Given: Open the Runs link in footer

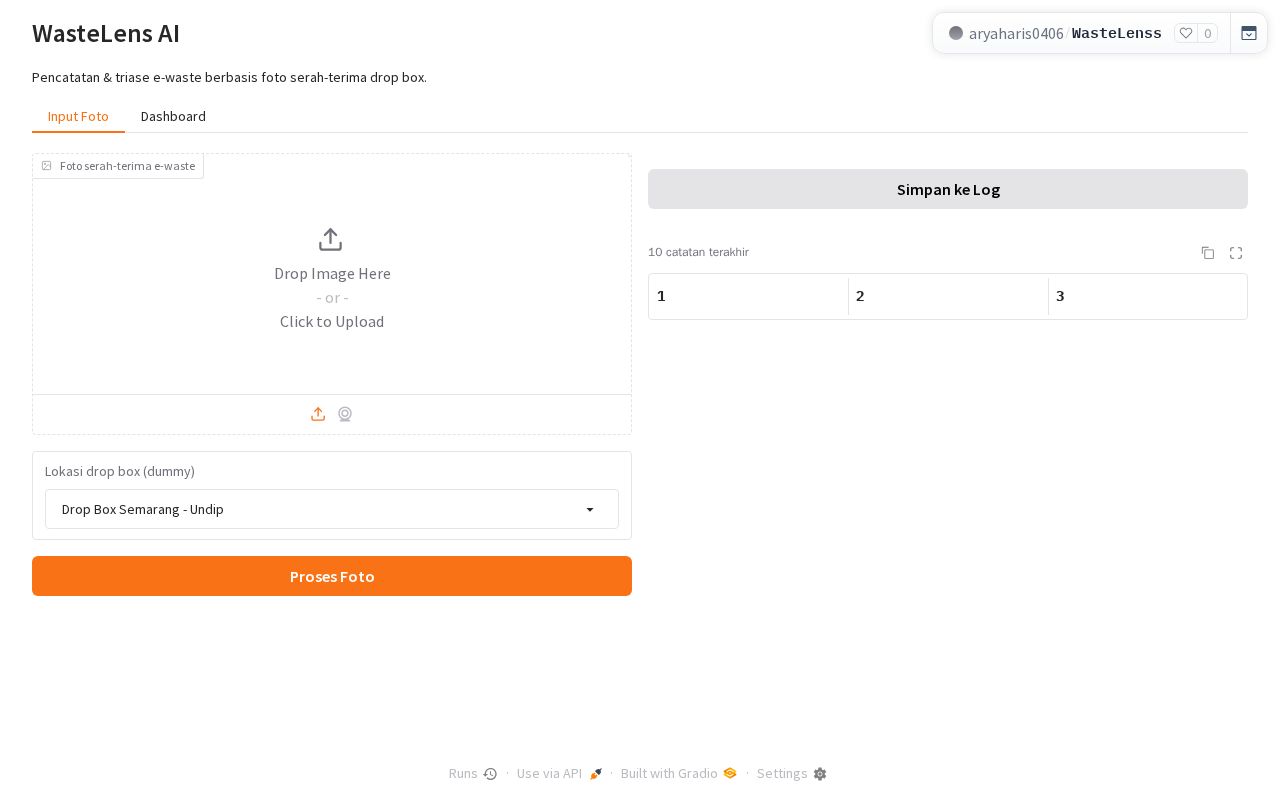Looking at the screenshot, I should coord(473,773).
